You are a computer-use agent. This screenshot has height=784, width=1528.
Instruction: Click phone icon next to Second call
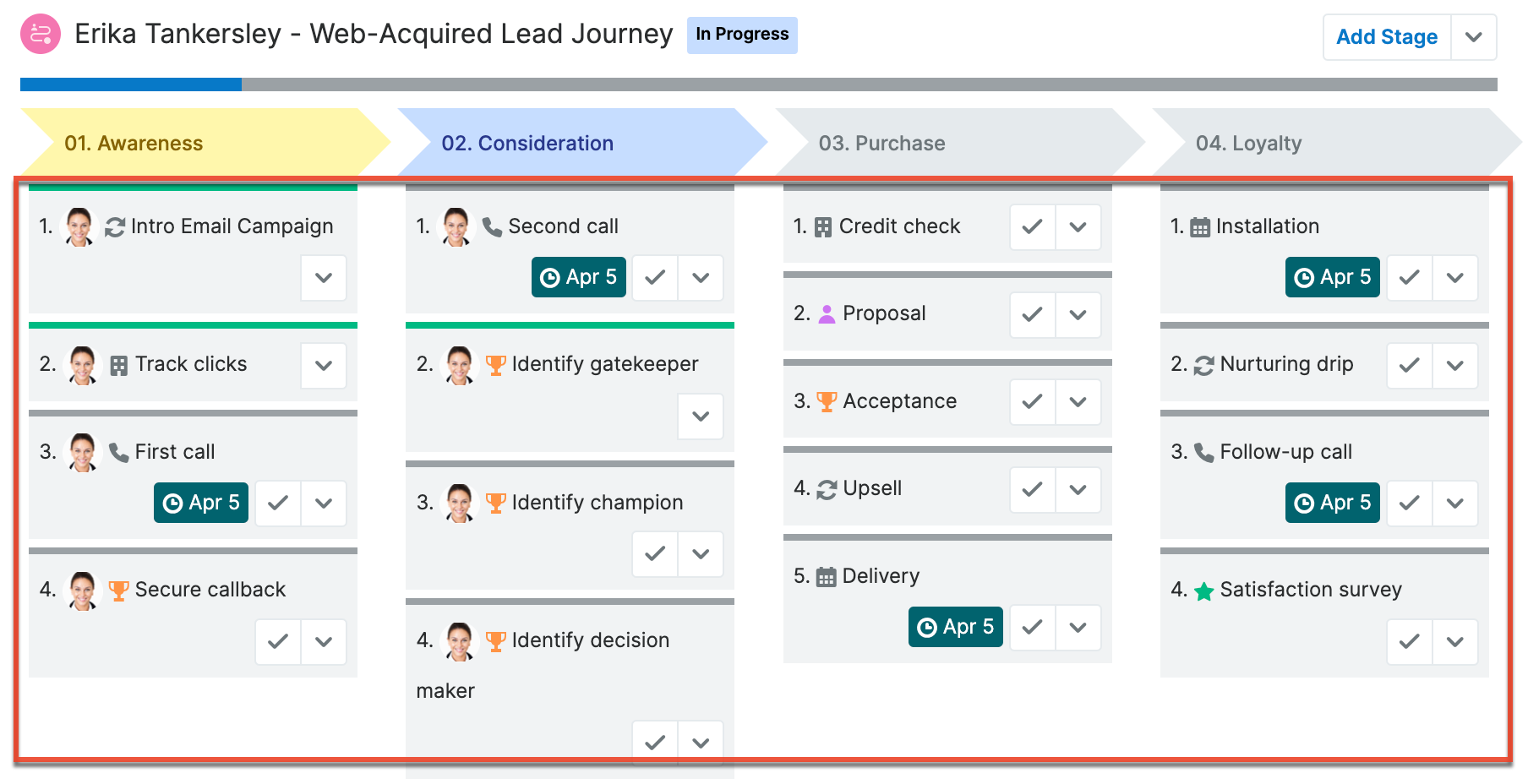pos(492,226)
